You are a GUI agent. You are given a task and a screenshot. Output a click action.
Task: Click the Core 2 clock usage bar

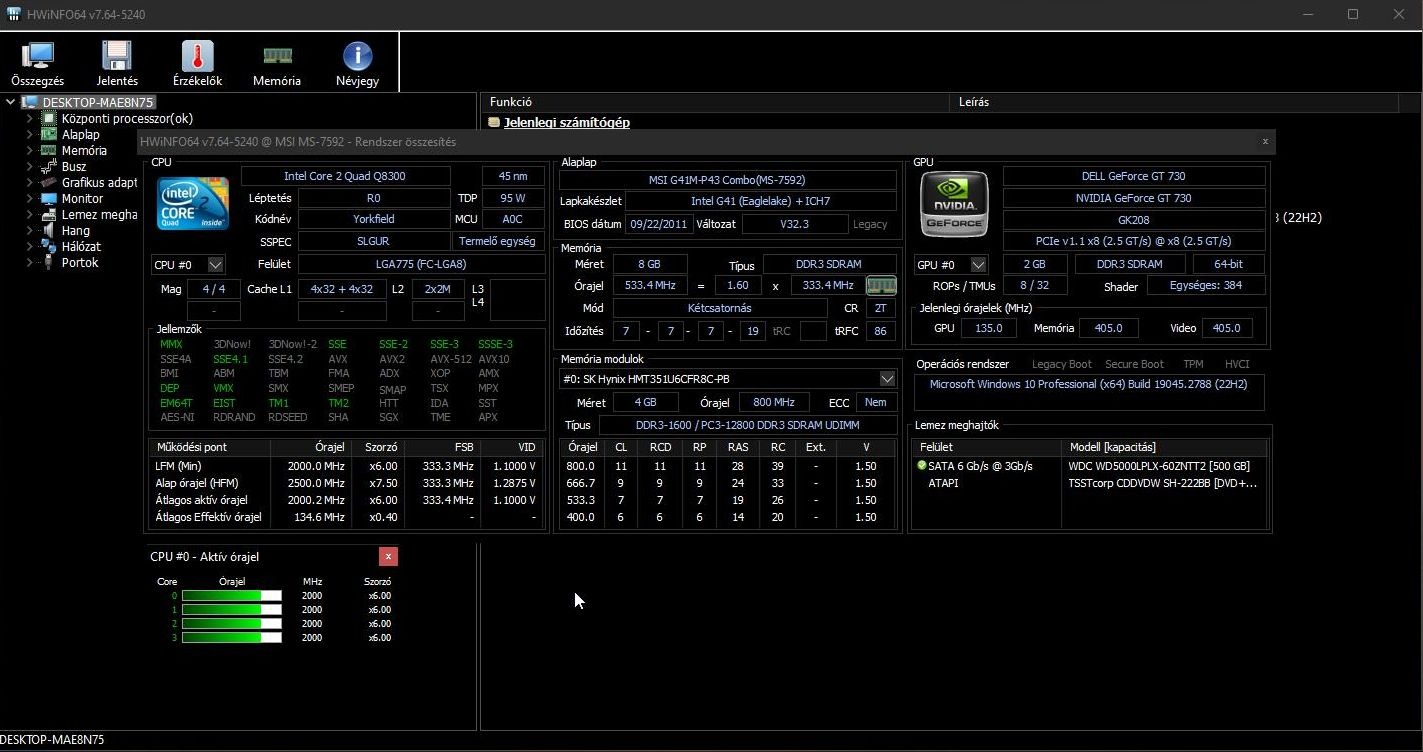tap(232, 623)
